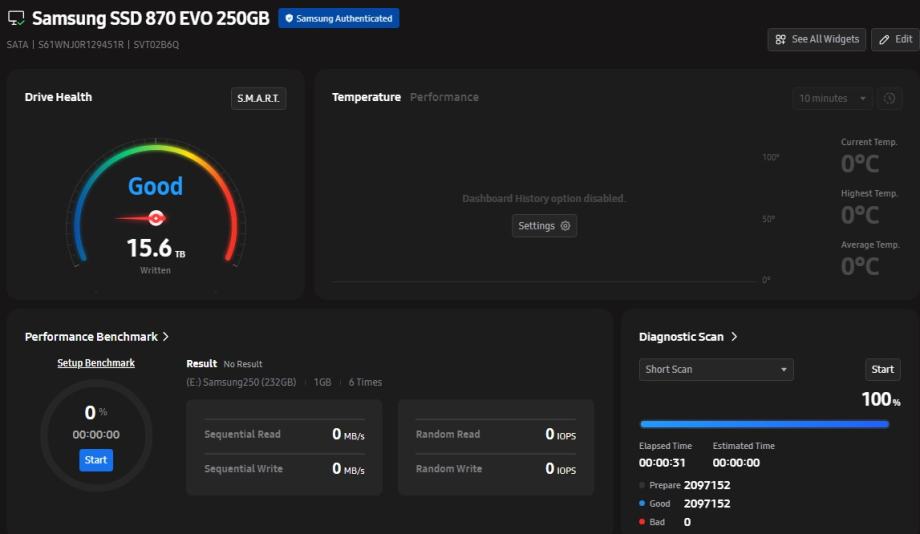Viewport: 920px width, 534px height.
Task: Click the 'No Result' label
Action: click(243, 364)
